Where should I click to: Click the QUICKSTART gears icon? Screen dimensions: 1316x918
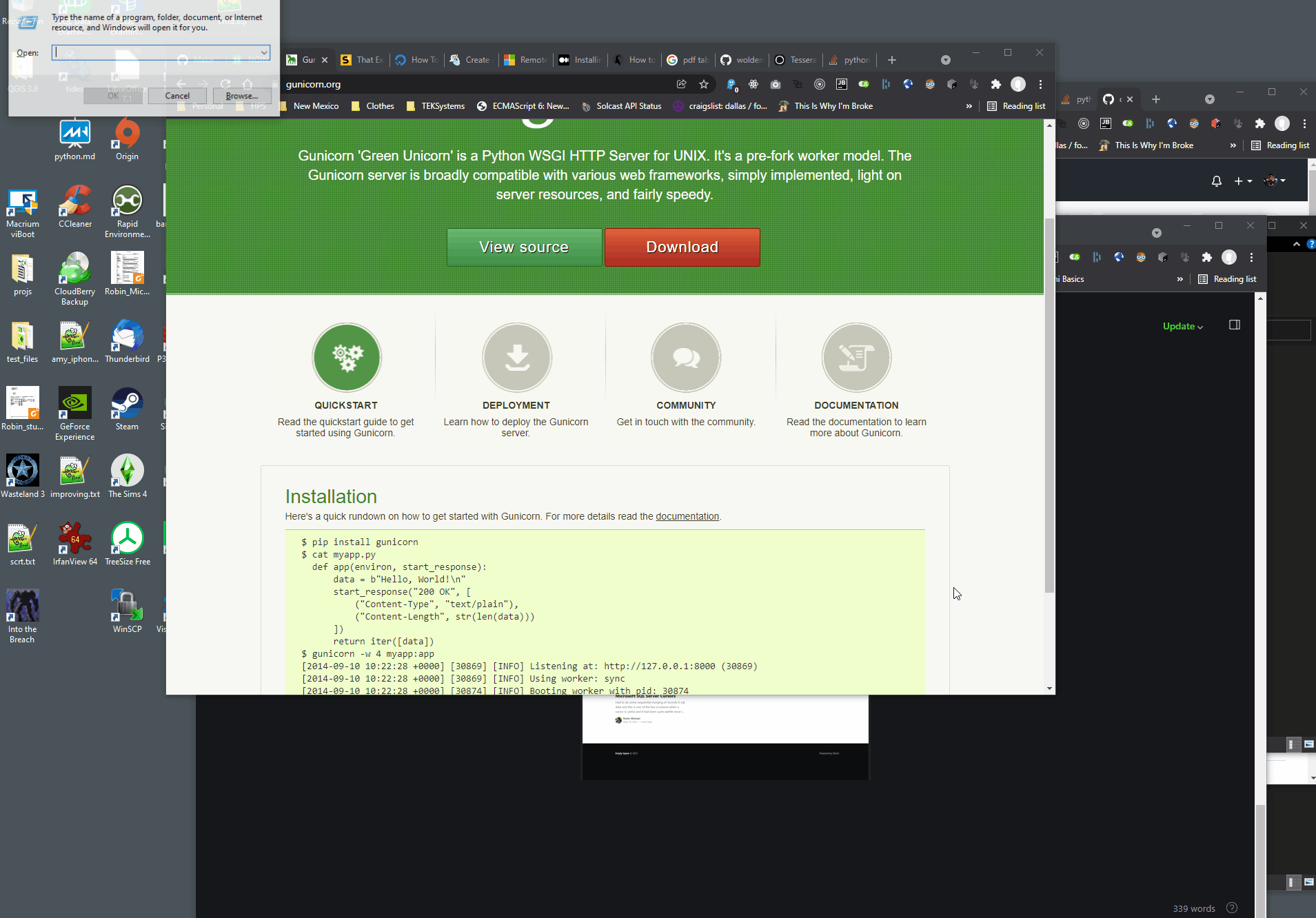(x=347, y=357)
